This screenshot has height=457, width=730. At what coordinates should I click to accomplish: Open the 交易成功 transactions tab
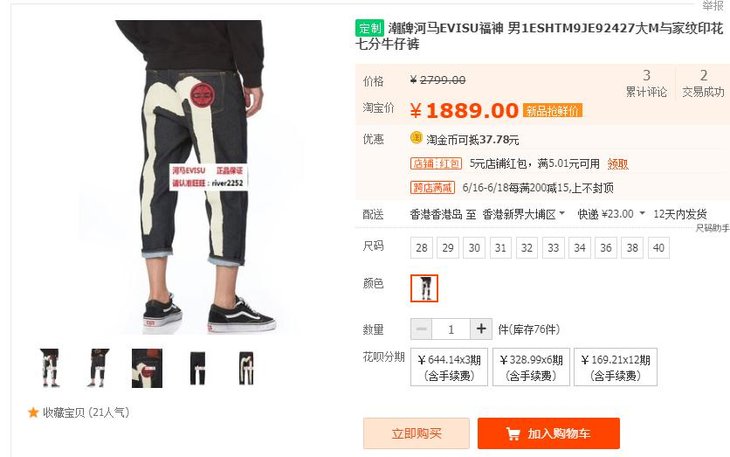pos(703,83)
